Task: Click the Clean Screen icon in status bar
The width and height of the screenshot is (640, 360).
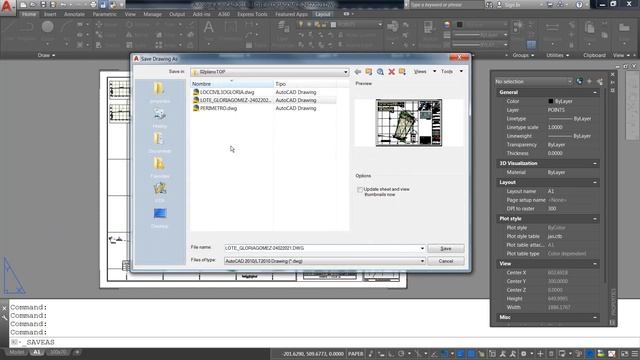Action: [x=625, y=353]
